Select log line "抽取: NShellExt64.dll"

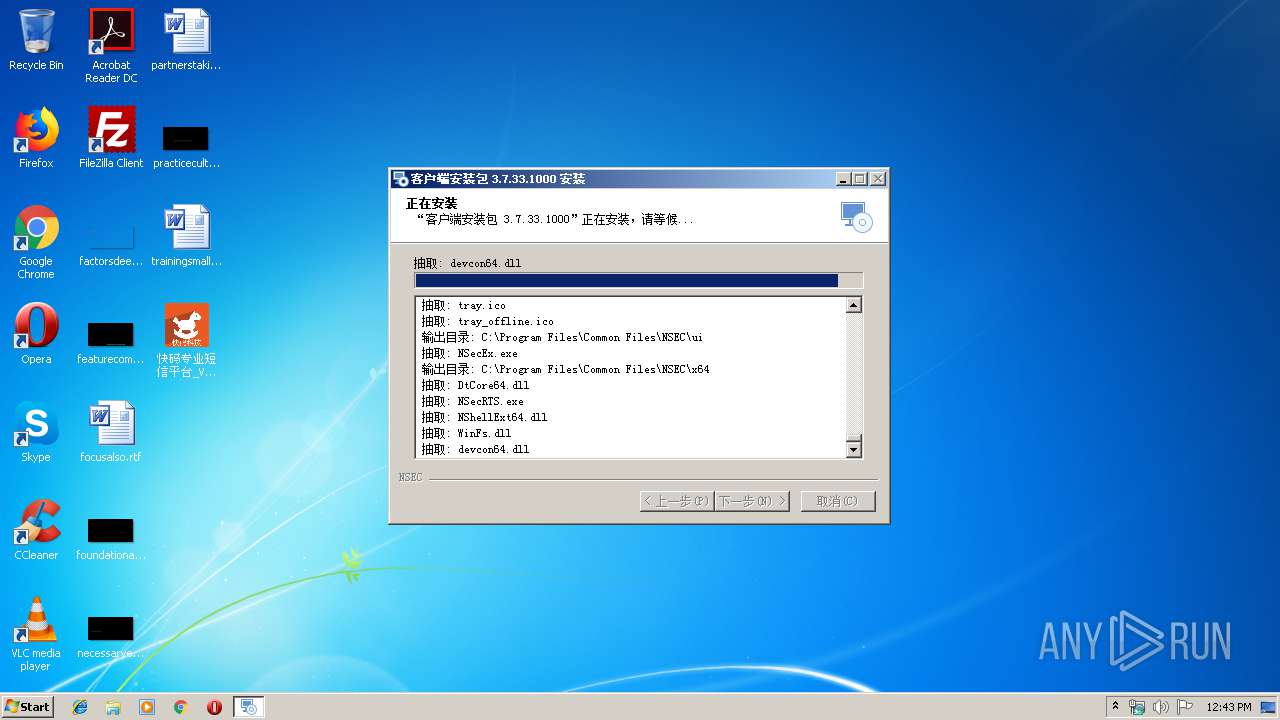484,417
